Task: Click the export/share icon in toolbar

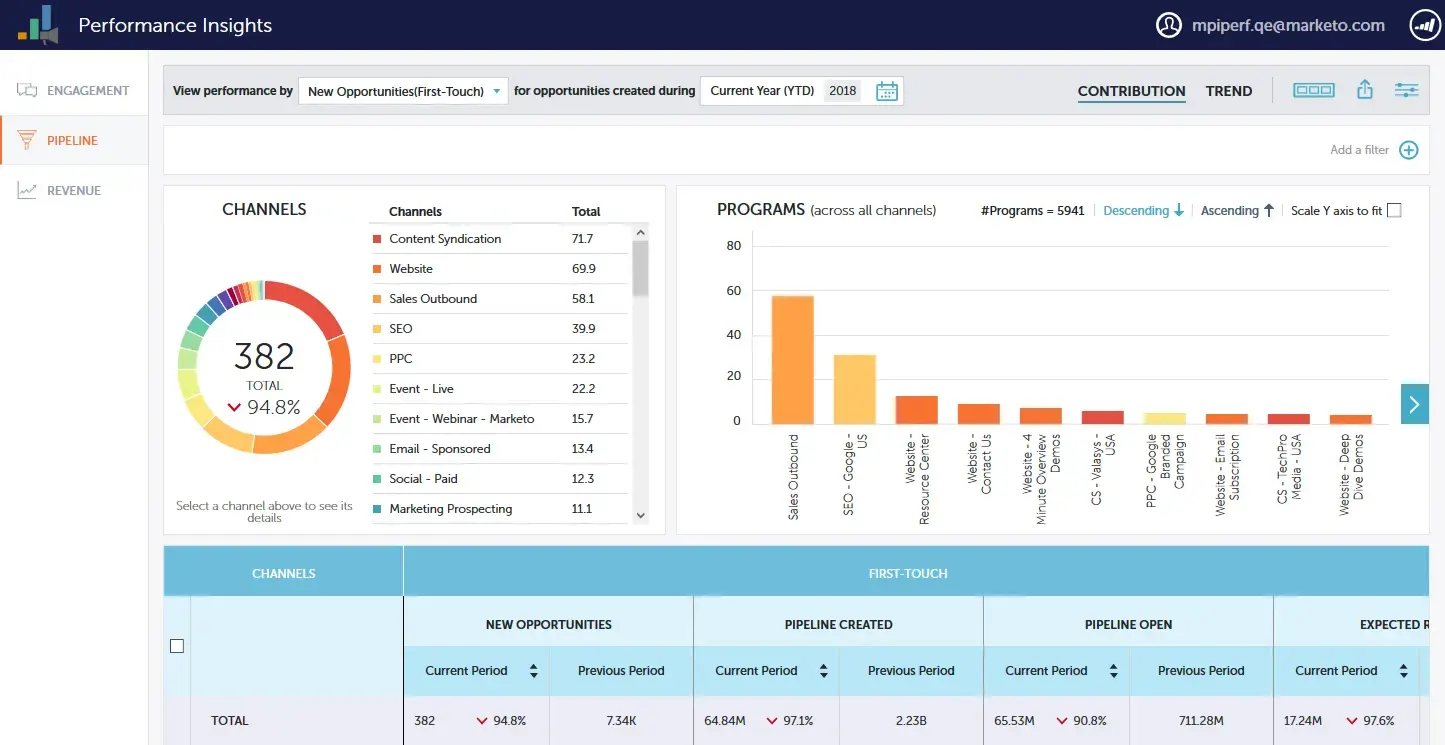Action: (x=1364, y=89)
